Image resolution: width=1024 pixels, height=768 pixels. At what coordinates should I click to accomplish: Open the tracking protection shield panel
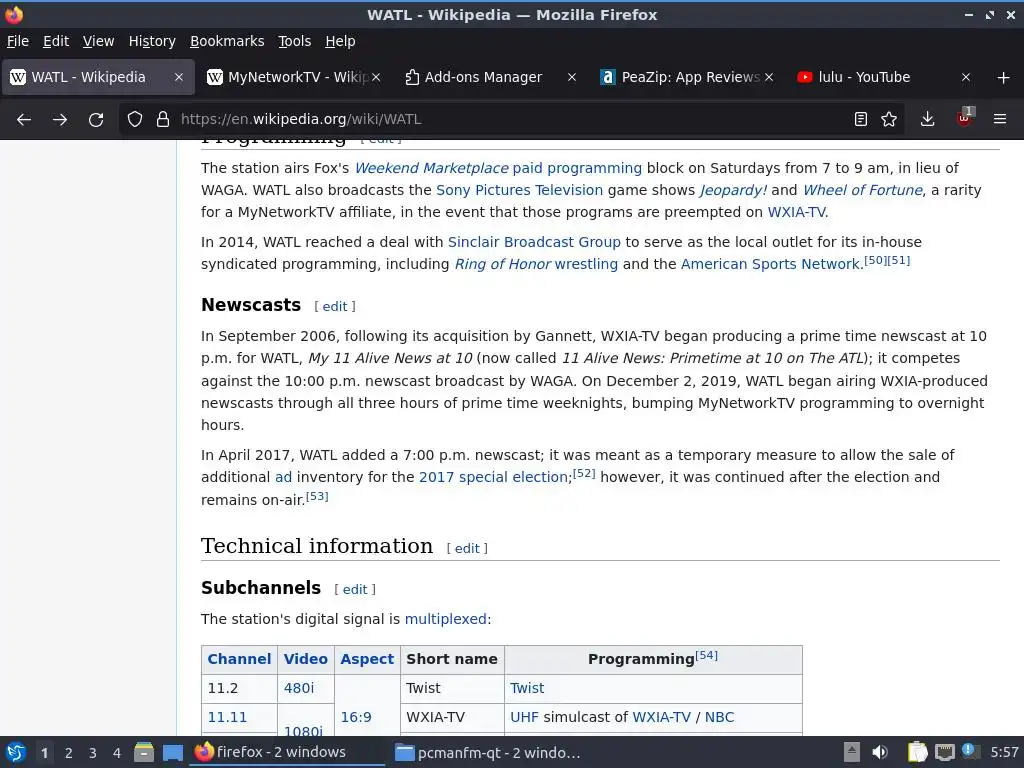point(135,120)
